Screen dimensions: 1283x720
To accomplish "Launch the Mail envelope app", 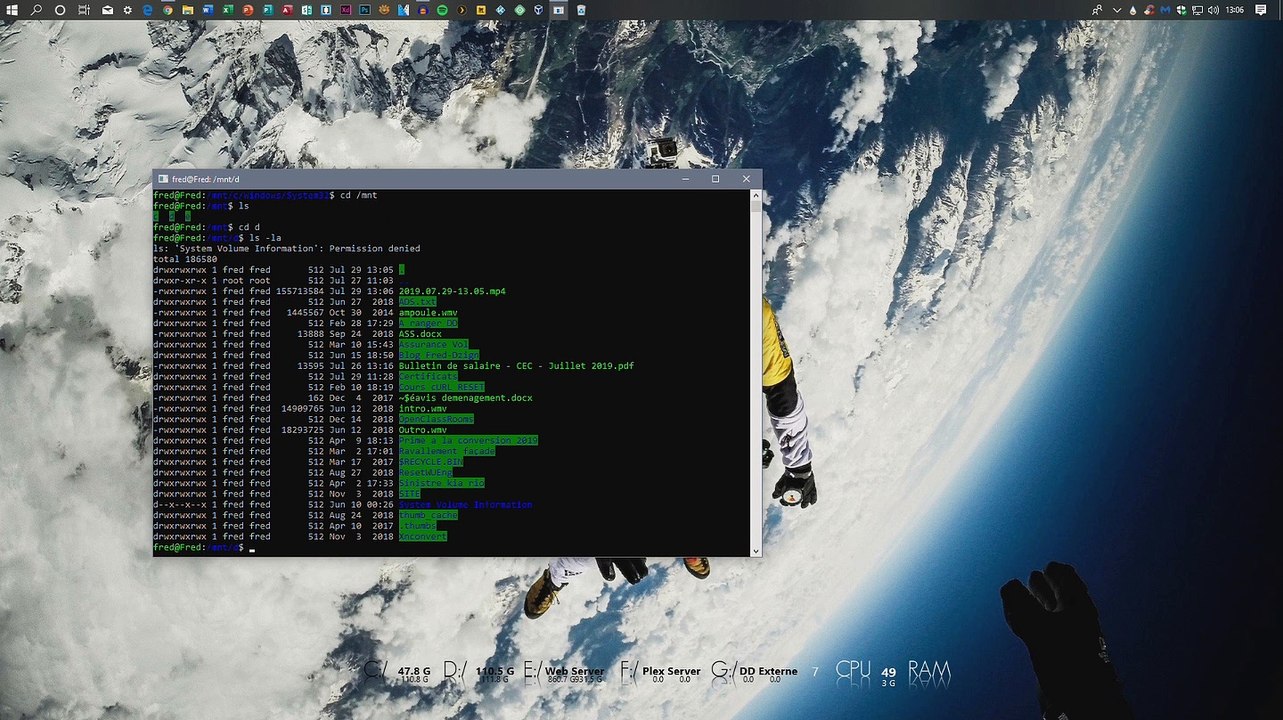I will pyautogui.click(x=107, y=10).
